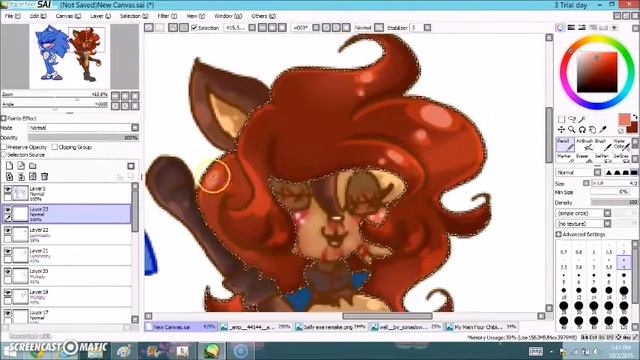Hide Layer20 using its eye toggle

coord(8,272)
